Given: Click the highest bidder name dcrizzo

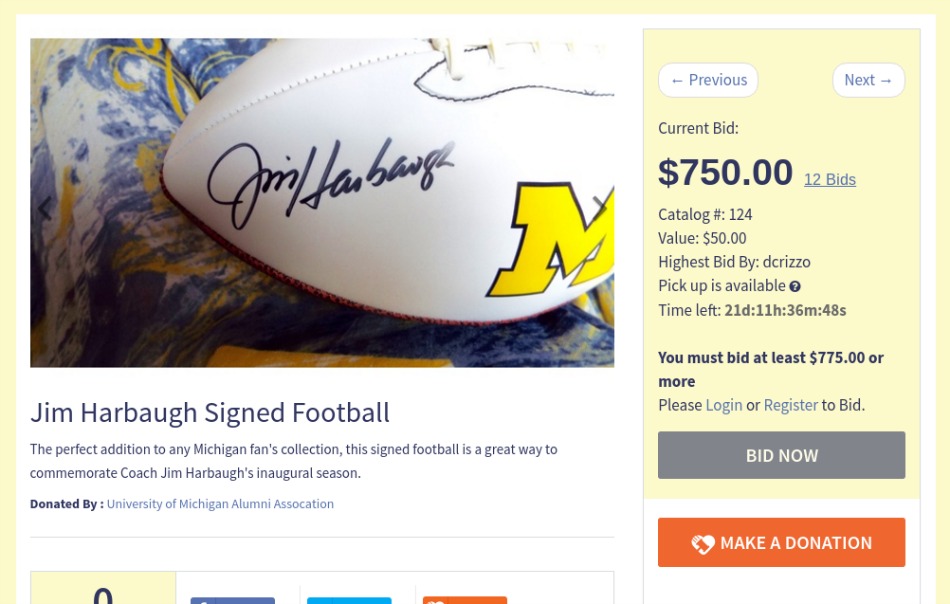Looking at the screenshot, I should (786, 262).
